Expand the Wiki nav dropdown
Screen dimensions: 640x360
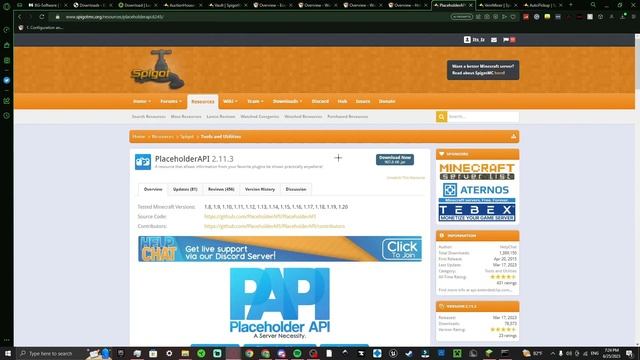pos(230,101)
